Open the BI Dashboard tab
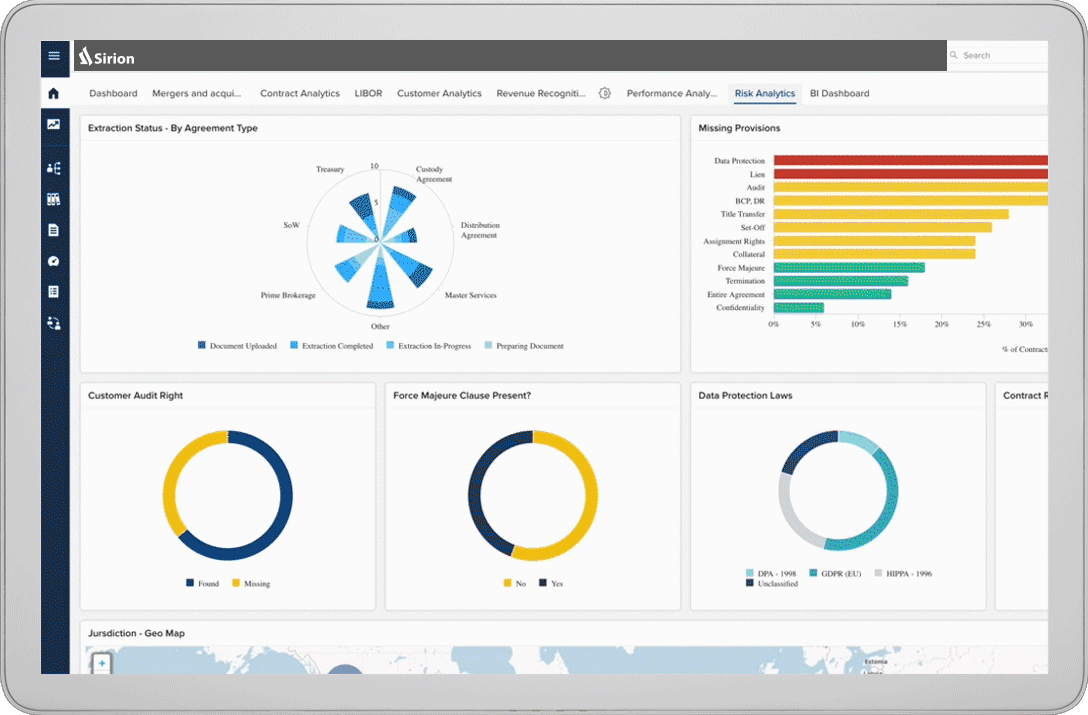Viewport: 1088px width, 715px height. click(839, 93)
